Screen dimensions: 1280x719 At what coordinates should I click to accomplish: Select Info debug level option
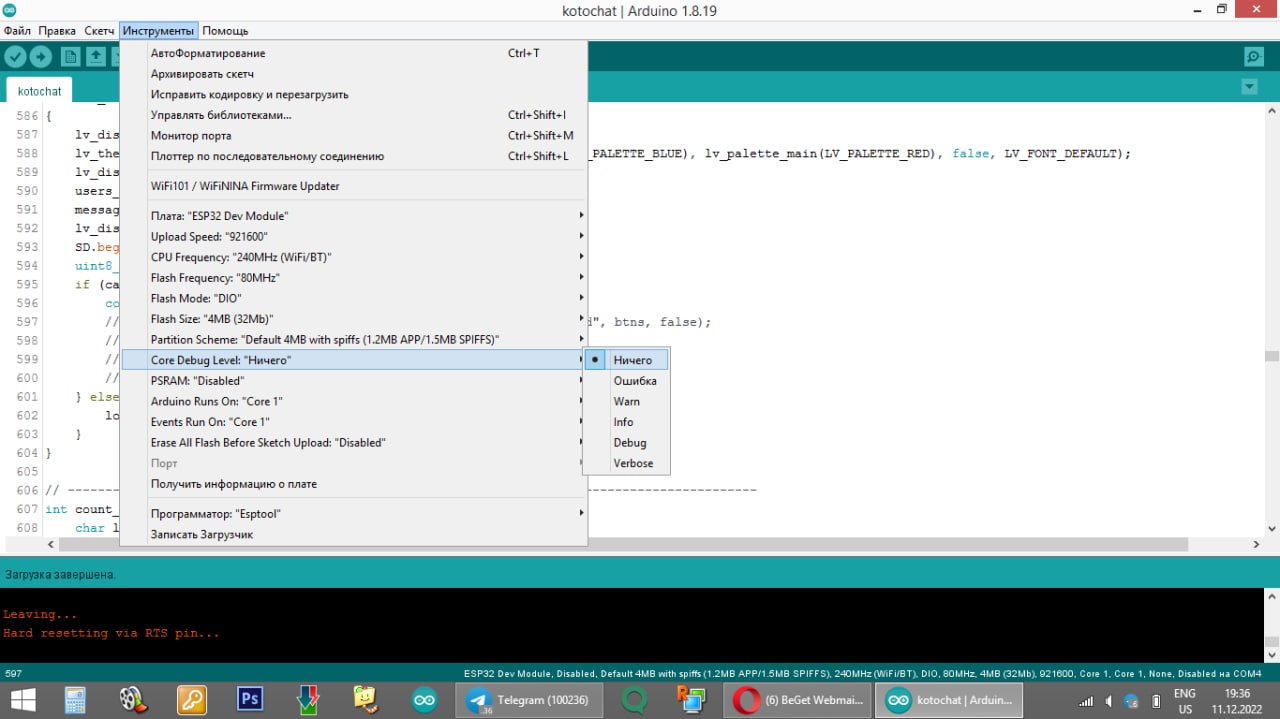(627, 422)
